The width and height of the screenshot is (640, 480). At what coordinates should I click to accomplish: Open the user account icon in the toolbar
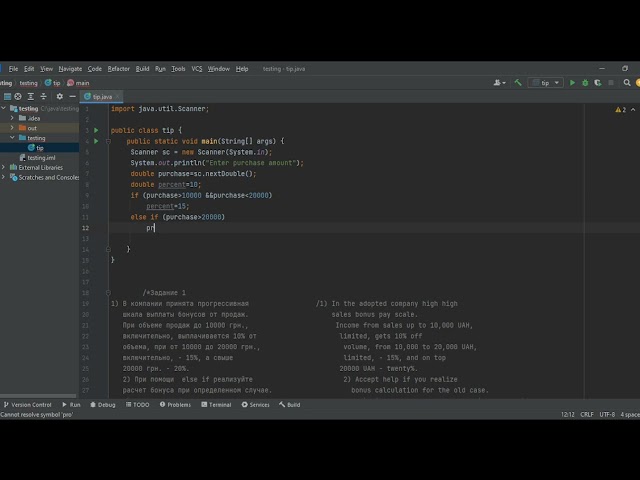[499, 83]
